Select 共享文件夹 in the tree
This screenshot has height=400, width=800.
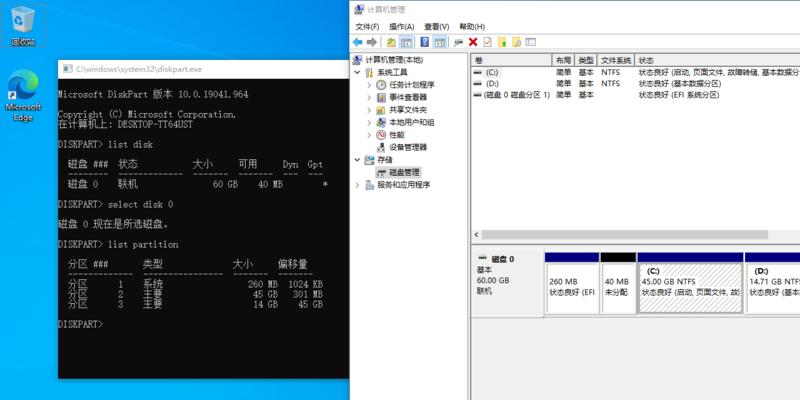[x=408, y=110]
